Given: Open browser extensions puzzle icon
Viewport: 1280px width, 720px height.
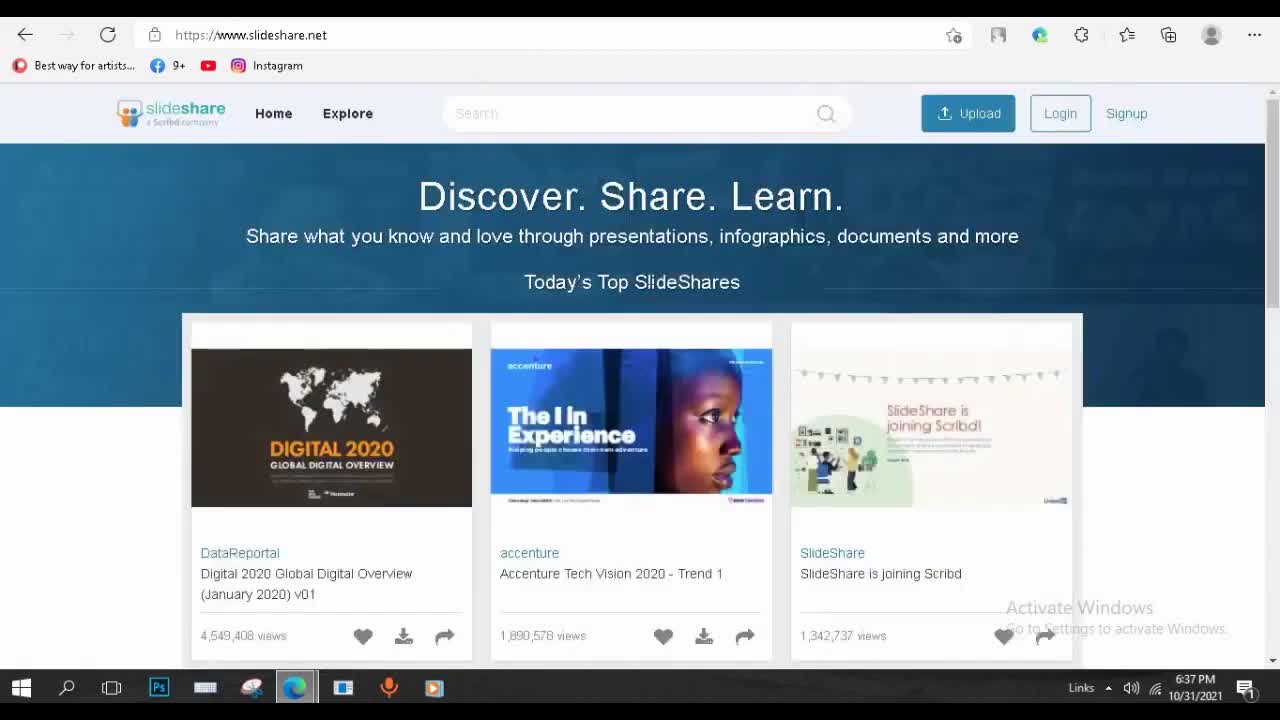Looking at the screenshot, I should [1081, 35].
